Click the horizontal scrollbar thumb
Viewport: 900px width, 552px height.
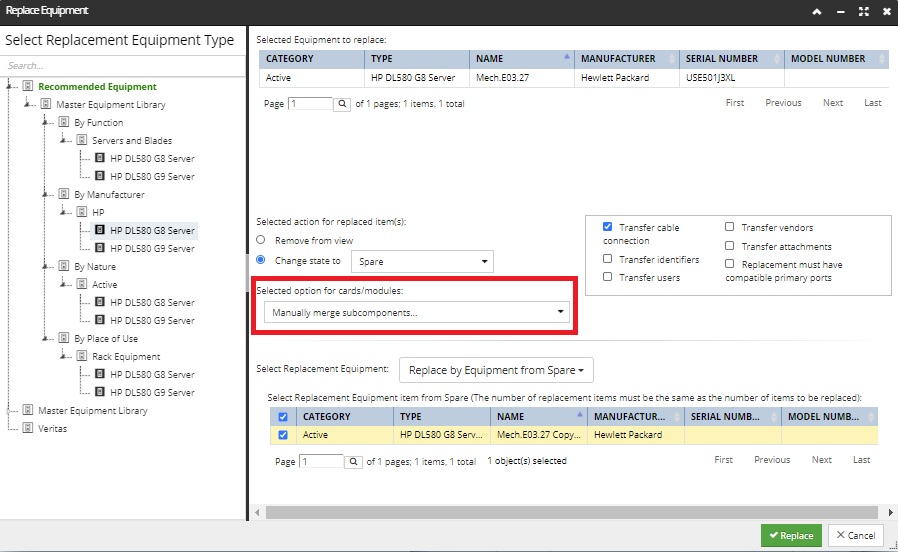coord(572,512)
